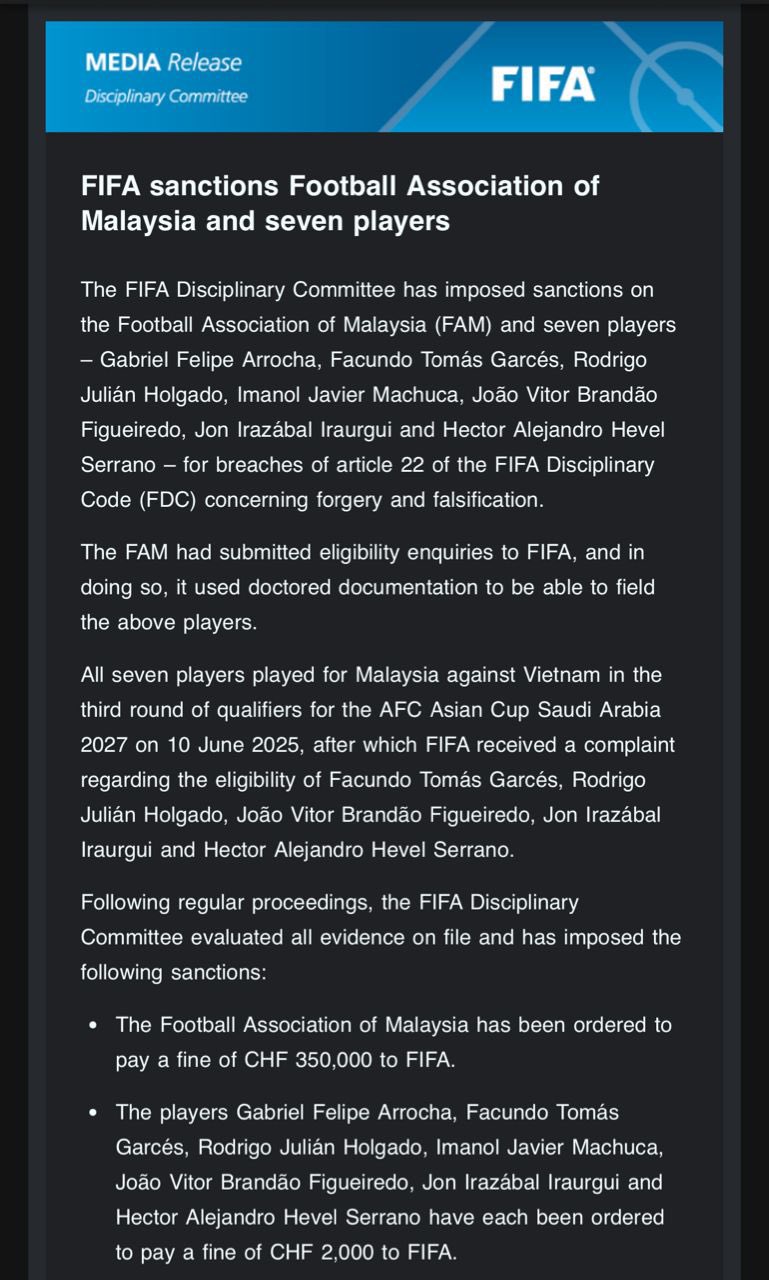Click the "following sanctions:" text
769x1280 pixels.
[172, 972]
